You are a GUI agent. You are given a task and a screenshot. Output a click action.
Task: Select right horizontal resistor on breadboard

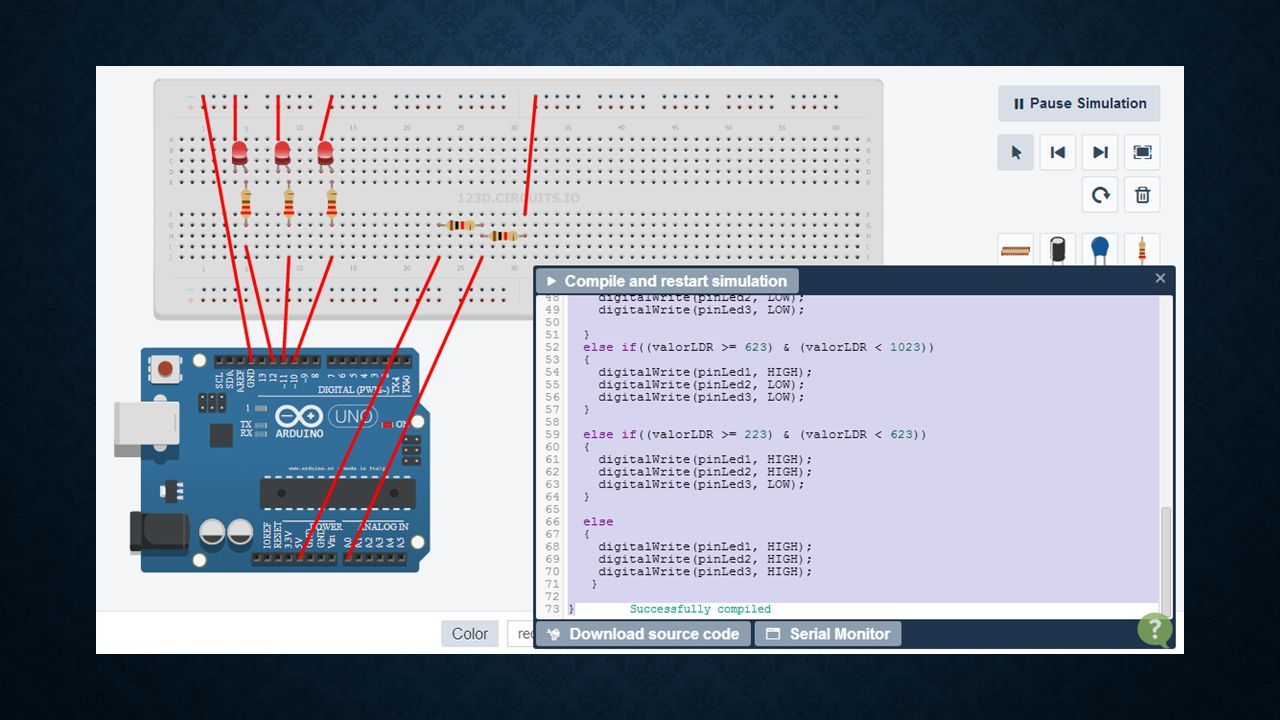(502, 236)
